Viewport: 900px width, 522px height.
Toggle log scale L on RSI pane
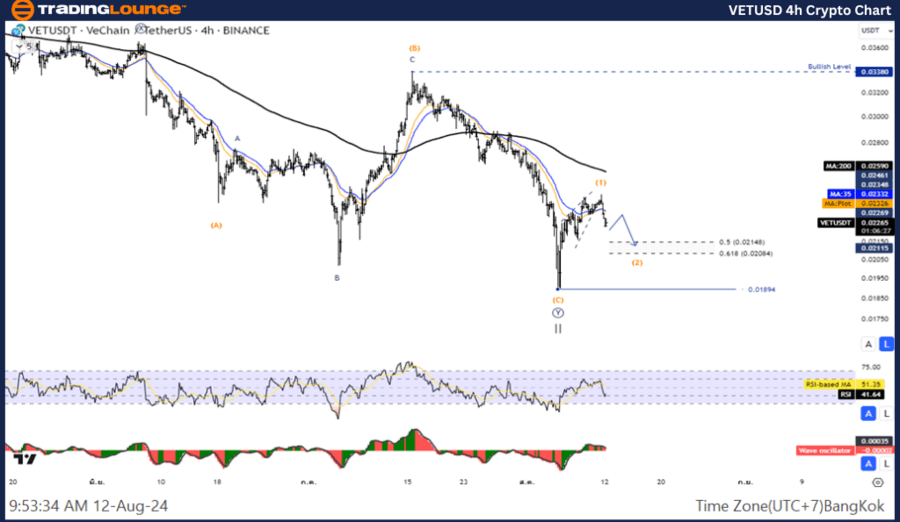point(886,413)
